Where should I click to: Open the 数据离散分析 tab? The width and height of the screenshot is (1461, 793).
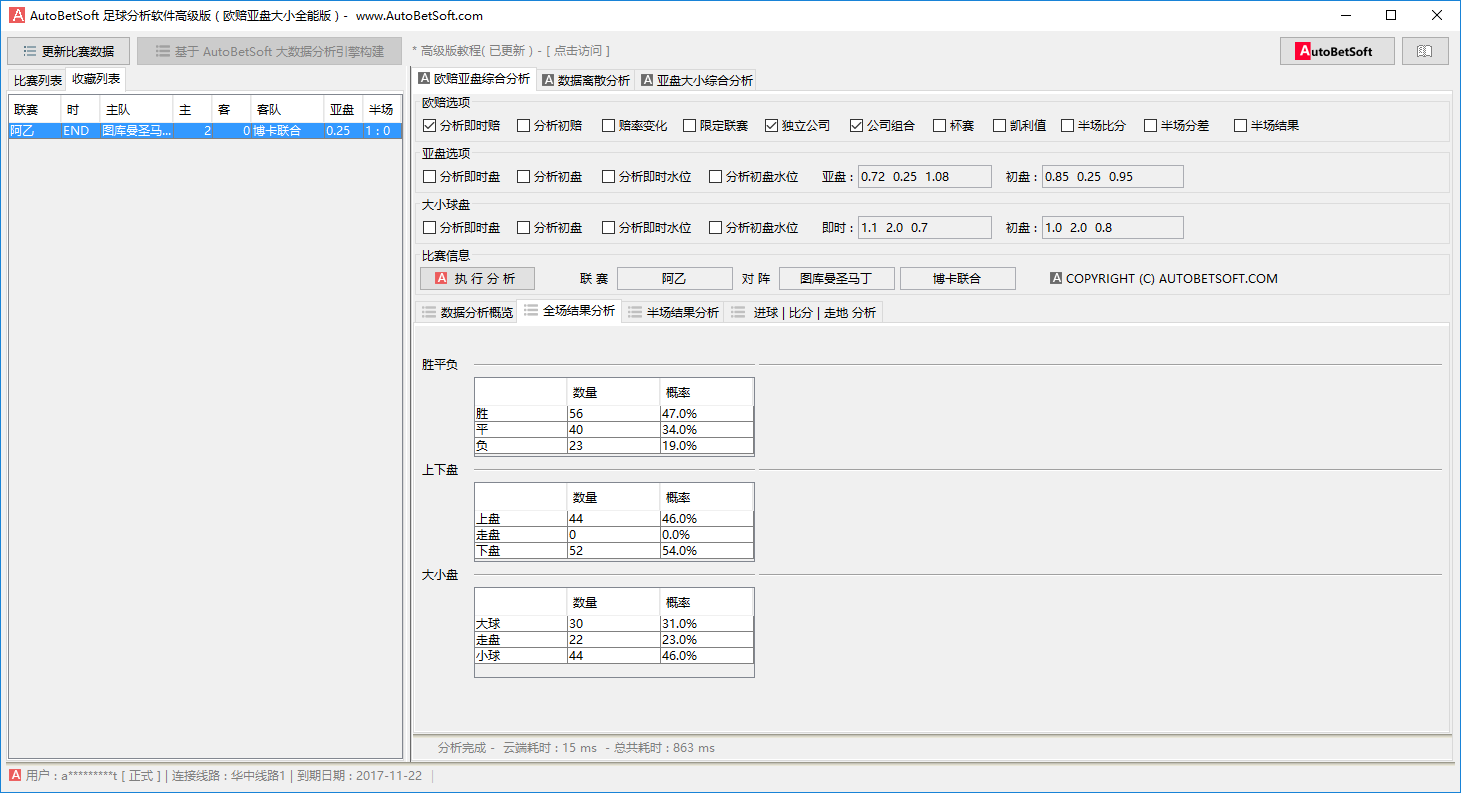[586, 80]
